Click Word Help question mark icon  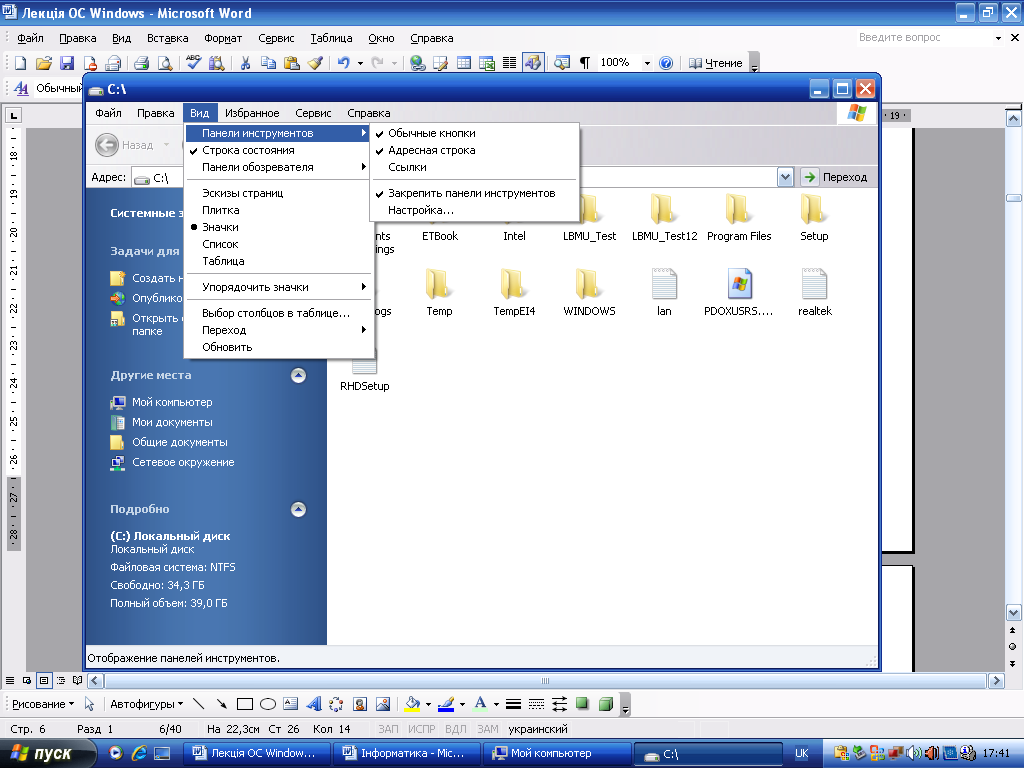coord(665,63)
